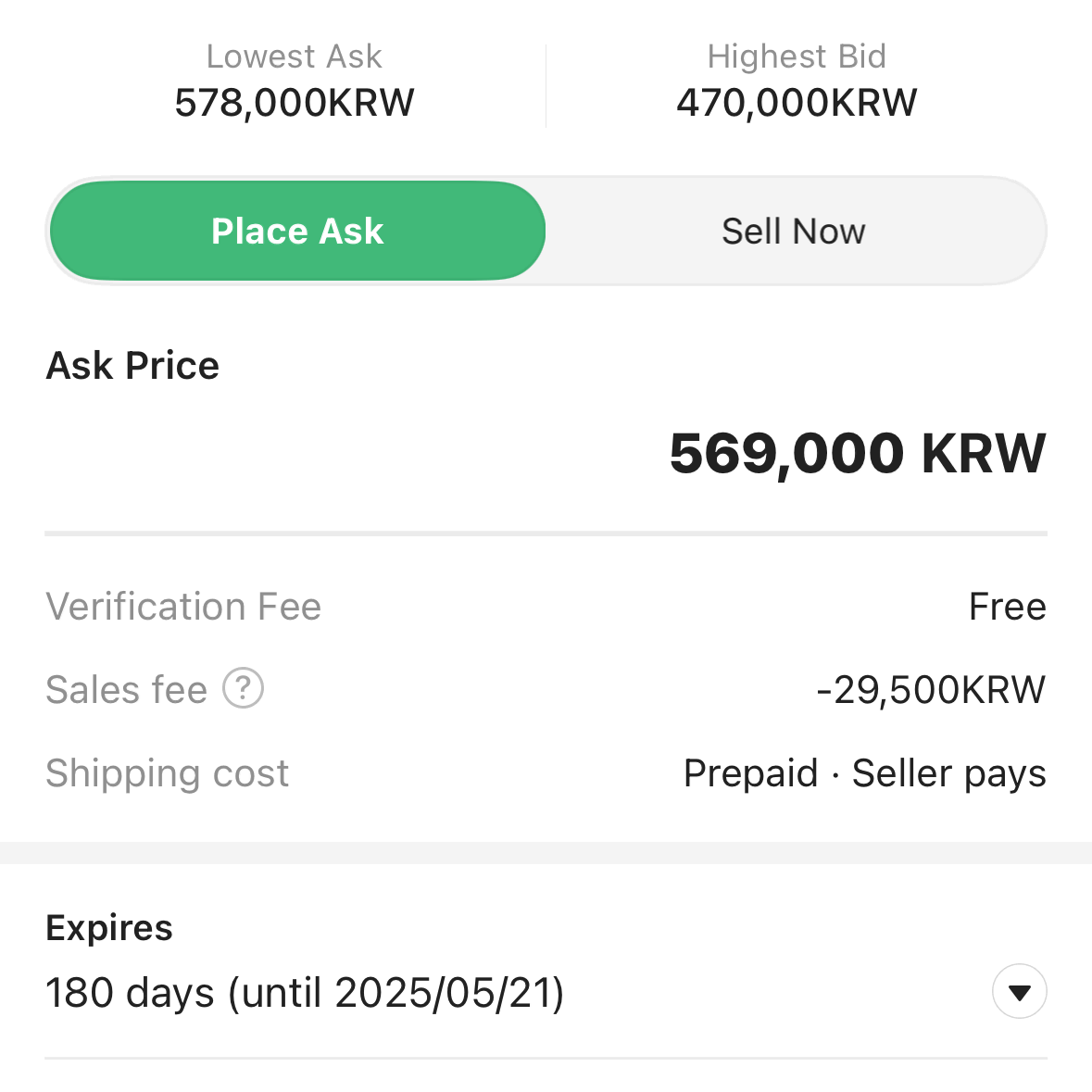Edit the 569,000 KRW ask price field
1092x1092 pixels.
coord(546,453)
